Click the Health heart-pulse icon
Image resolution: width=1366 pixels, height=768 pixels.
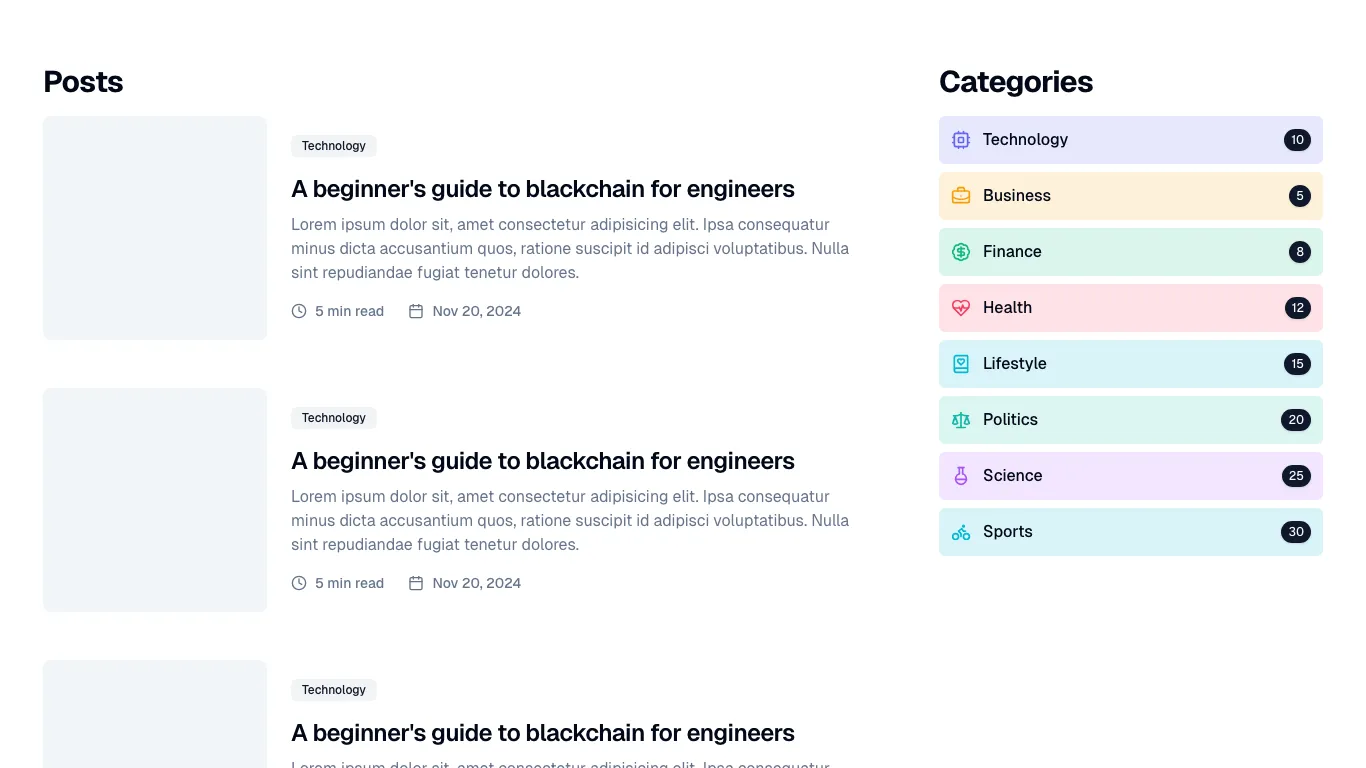[x=961, y=308]
